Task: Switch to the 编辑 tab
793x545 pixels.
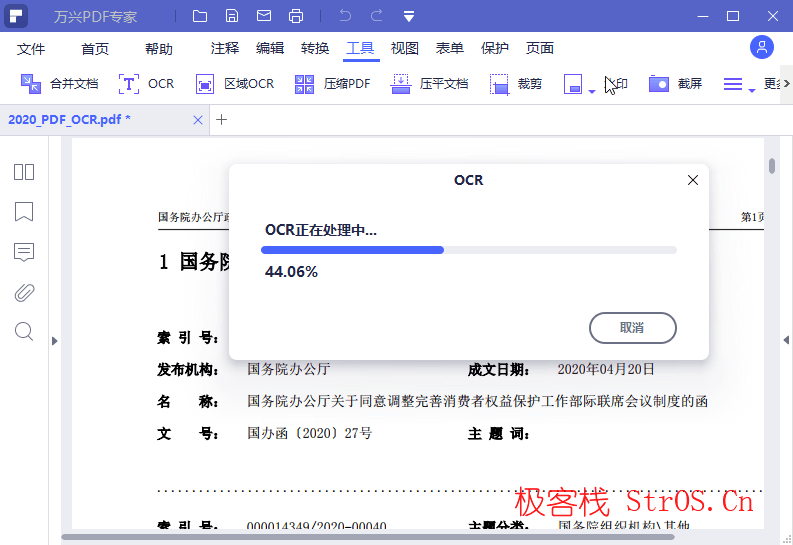Action: tap(270, 48)
